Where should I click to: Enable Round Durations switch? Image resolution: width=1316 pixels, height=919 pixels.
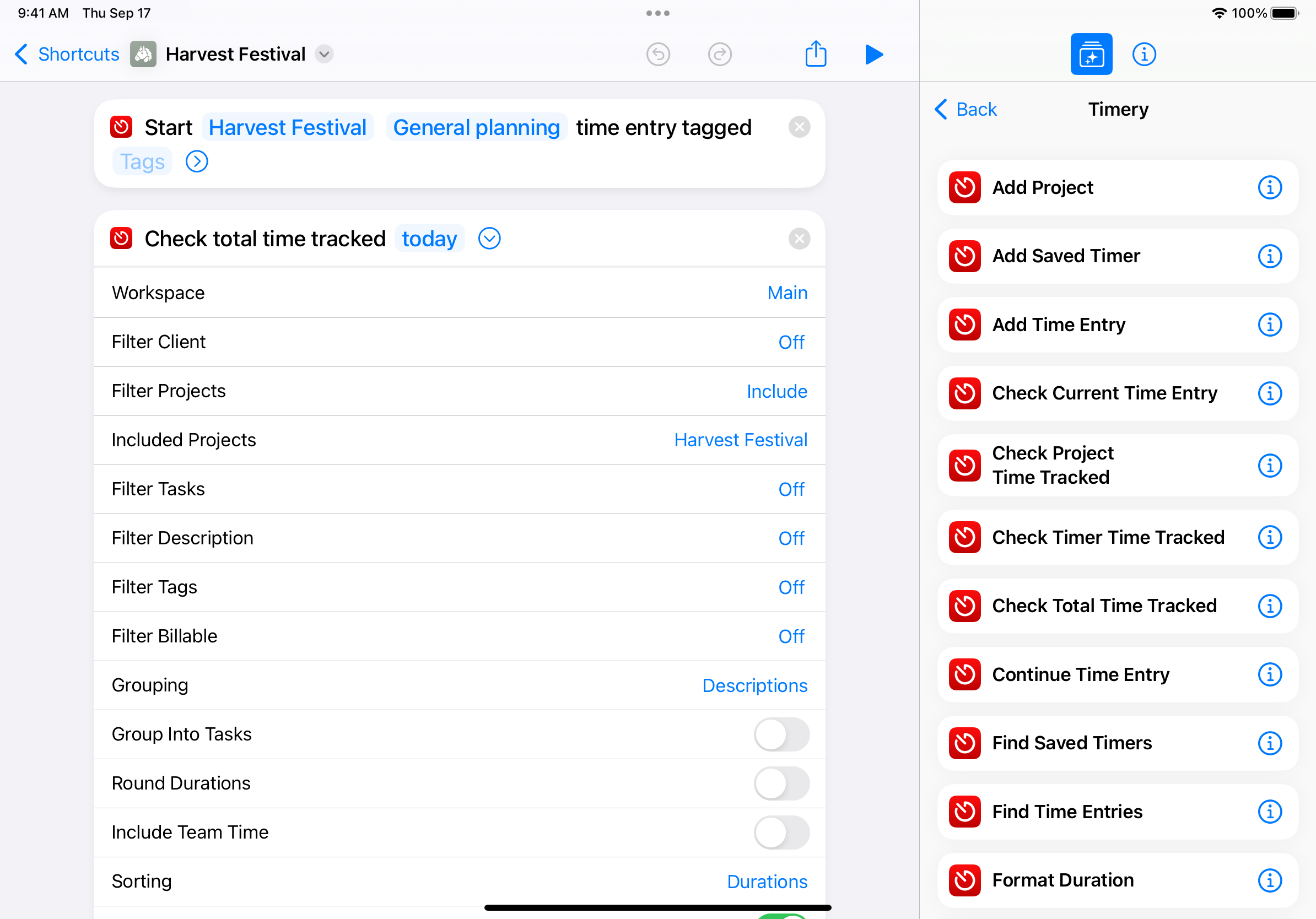click(x=781, y=784)
